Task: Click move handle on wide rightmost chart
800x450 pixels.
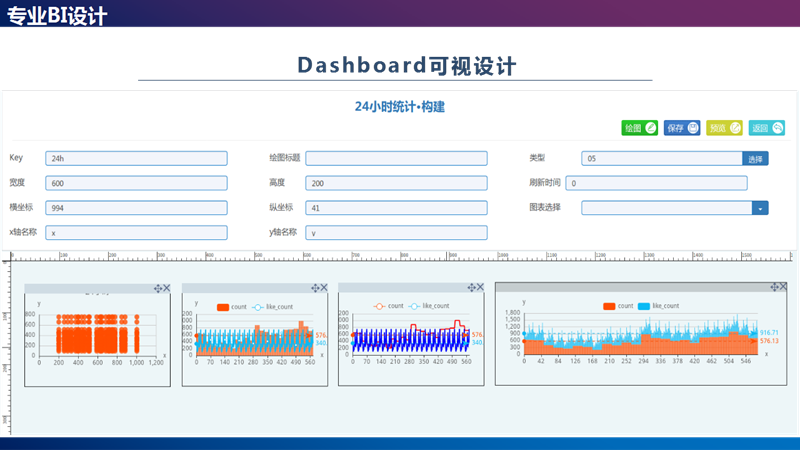Action: coord(772,287)
